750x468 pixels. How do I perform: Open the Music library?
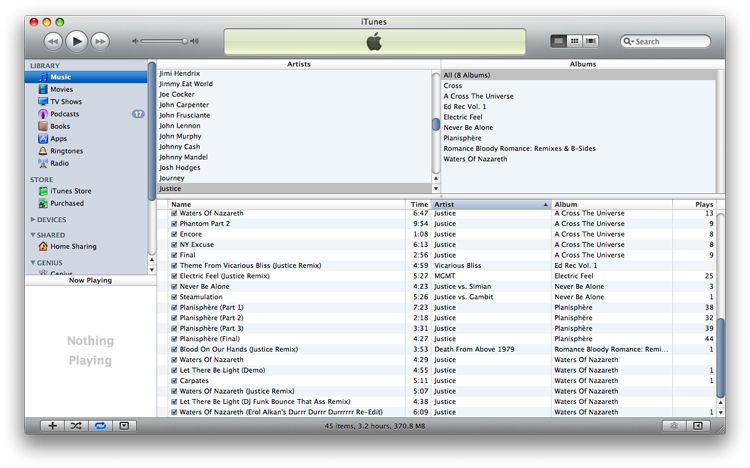(x=86, y=77)
